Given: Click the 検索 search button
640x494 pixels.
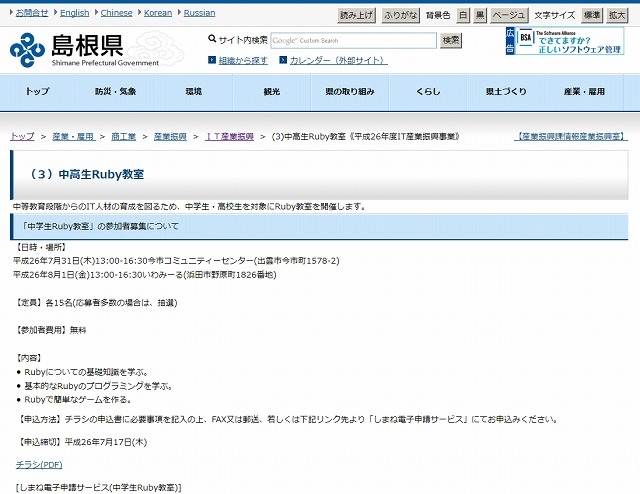Looking at the screenshot, I should [451, 40].
